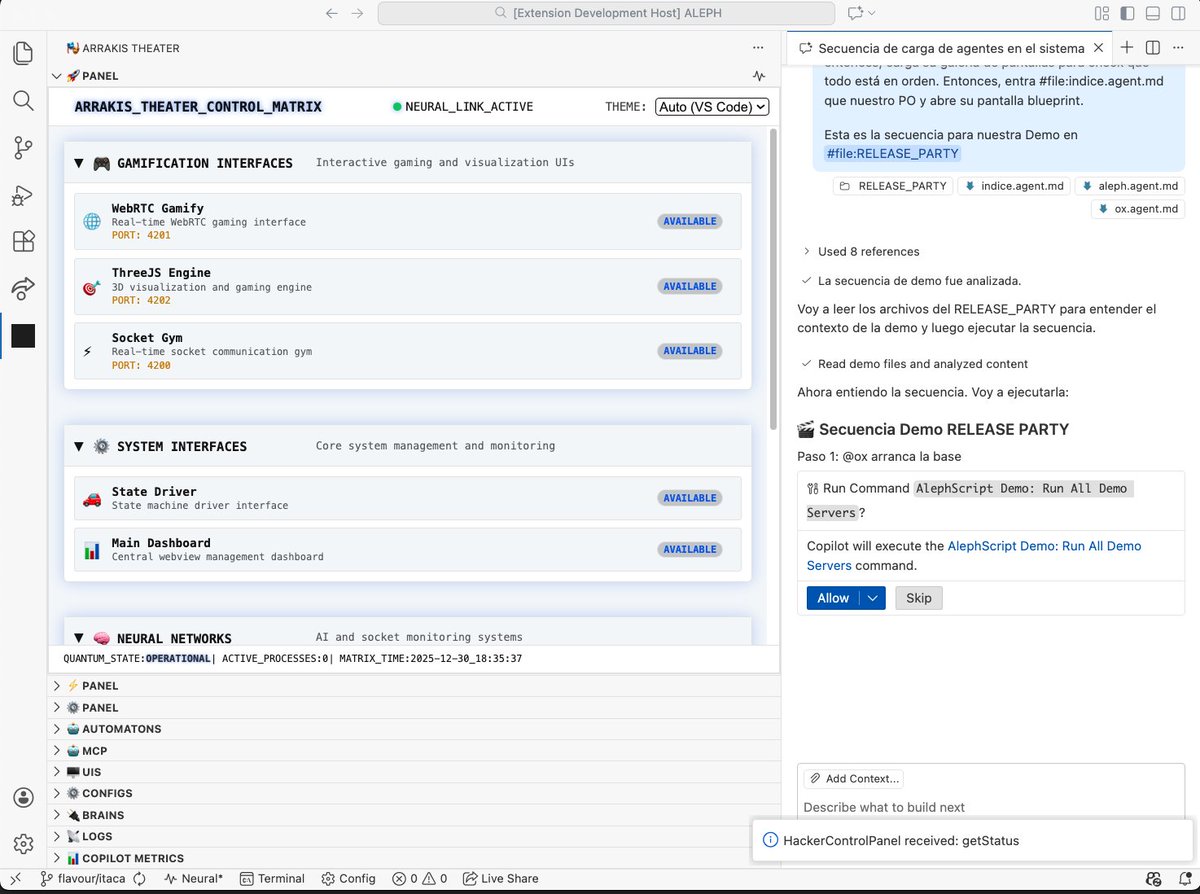Collapse the SYSTEM INTERFACES section

(x=79, y=446)
